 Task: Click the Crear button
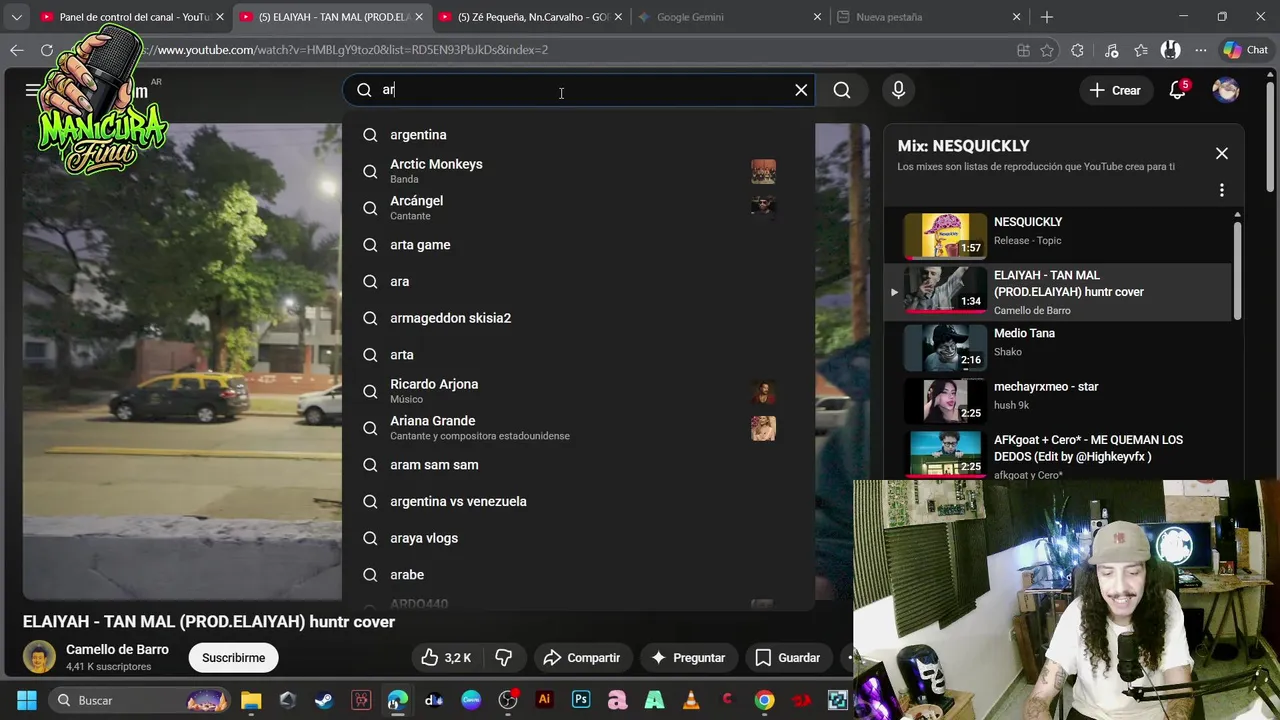tap(1115, 90)
